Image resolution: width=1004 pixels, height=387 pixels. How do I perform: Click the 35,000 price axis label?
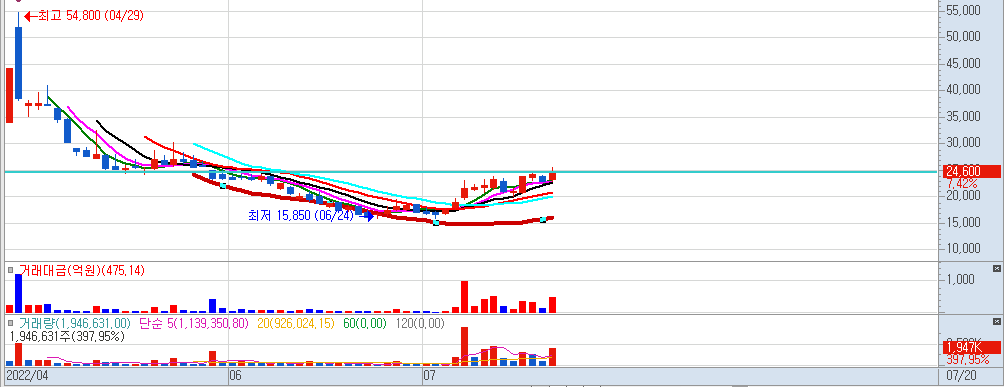[963, 117]
